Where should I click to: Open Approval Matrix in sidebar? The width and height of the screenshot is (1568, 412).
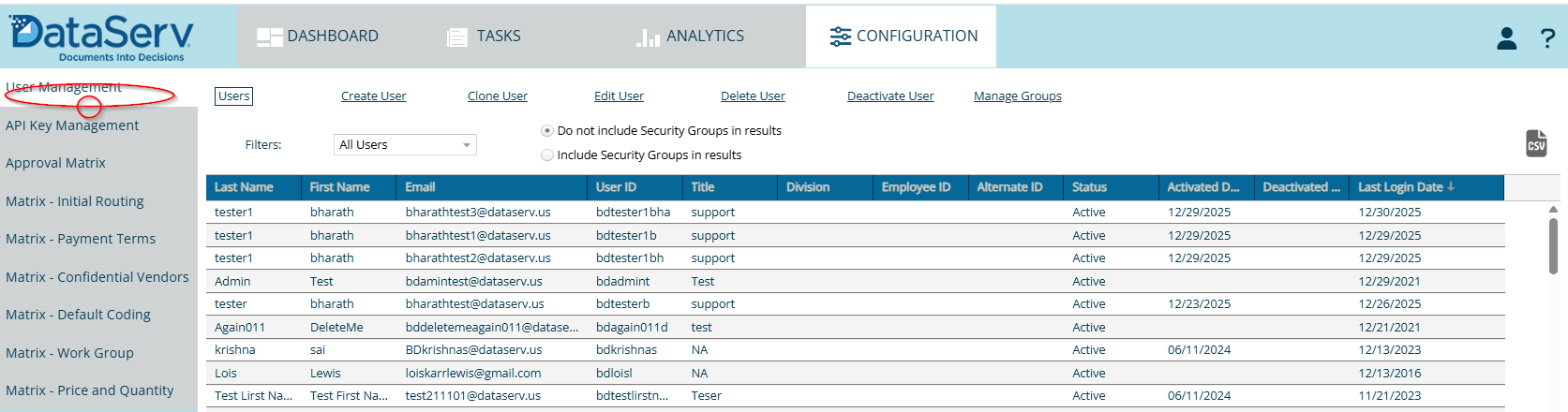[55, 163]
